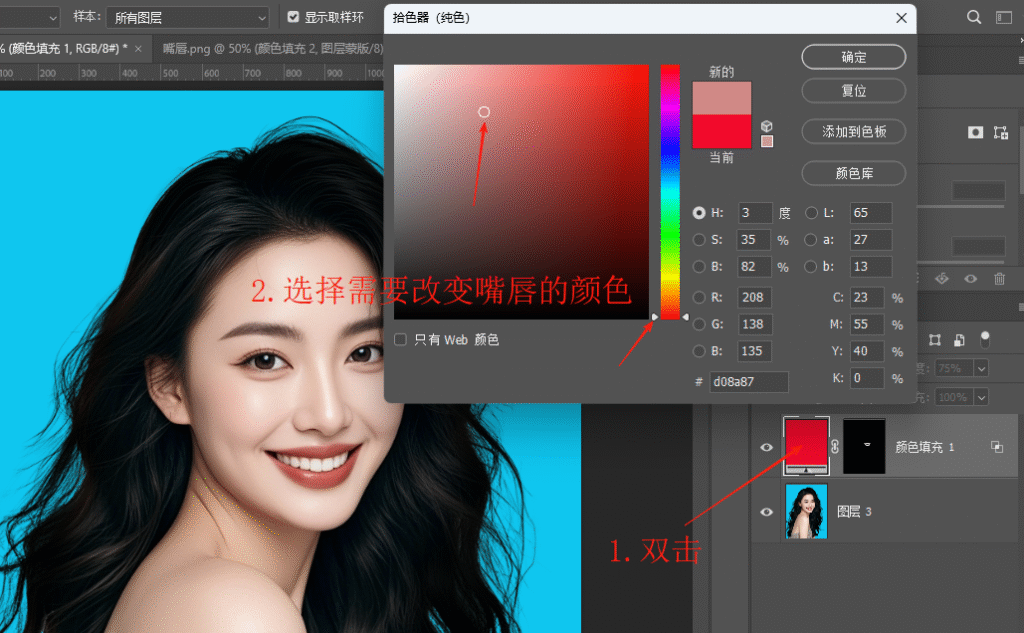Select the G: radio button
This screenshot has height=633, width=1024.
click(699, 324)
